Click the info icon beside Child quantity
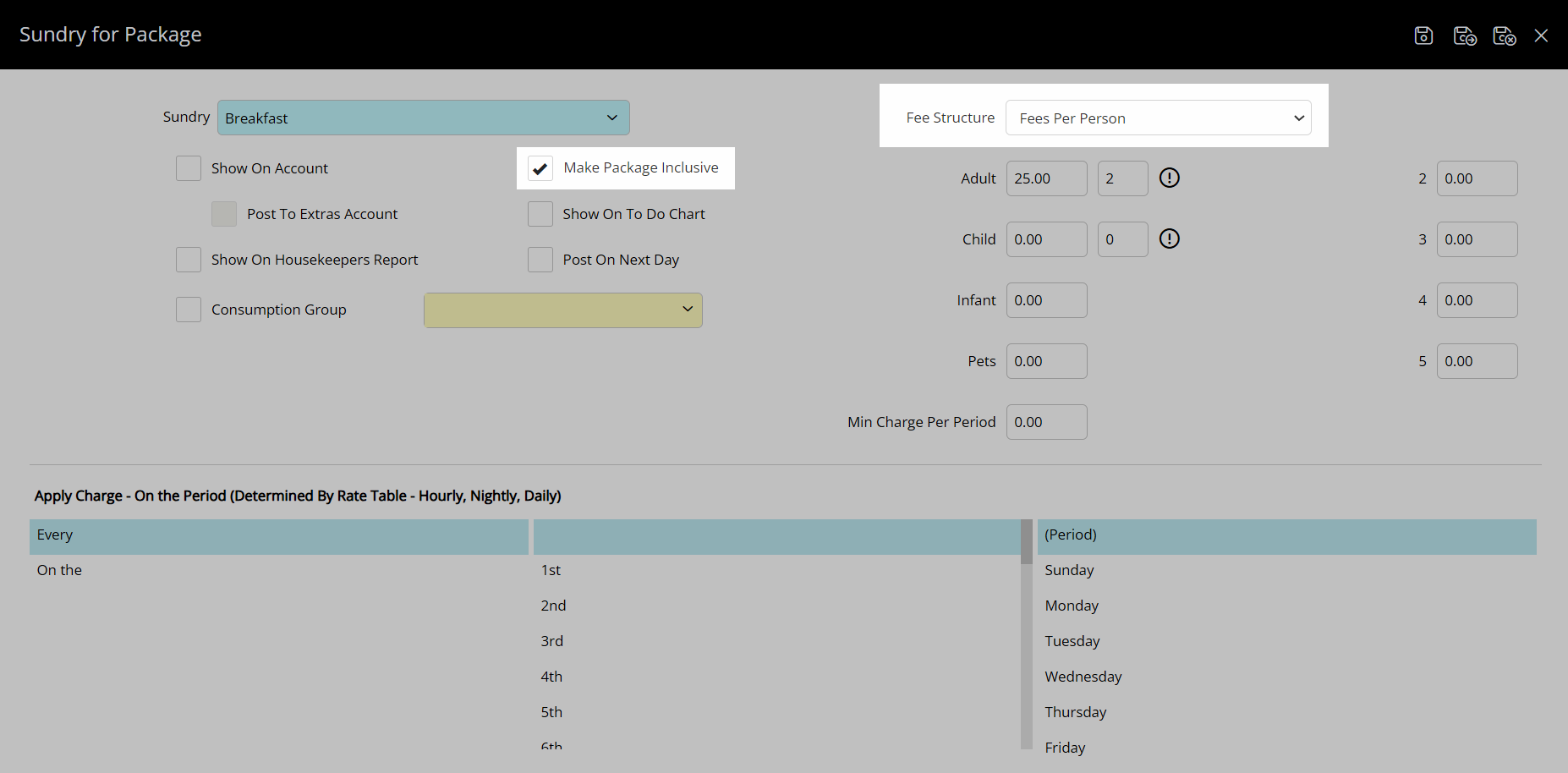Screen dimensions: 1568x773 coord(1169,239)
